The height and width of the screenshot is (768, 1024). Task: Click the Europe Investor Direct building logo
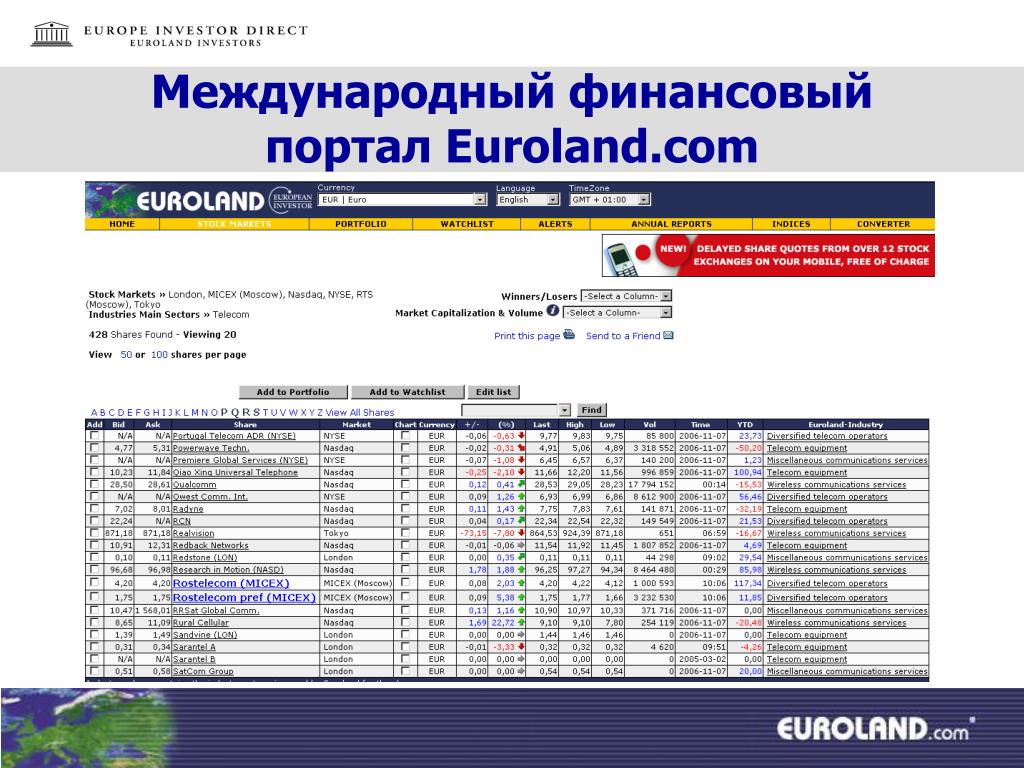[52, 34]
